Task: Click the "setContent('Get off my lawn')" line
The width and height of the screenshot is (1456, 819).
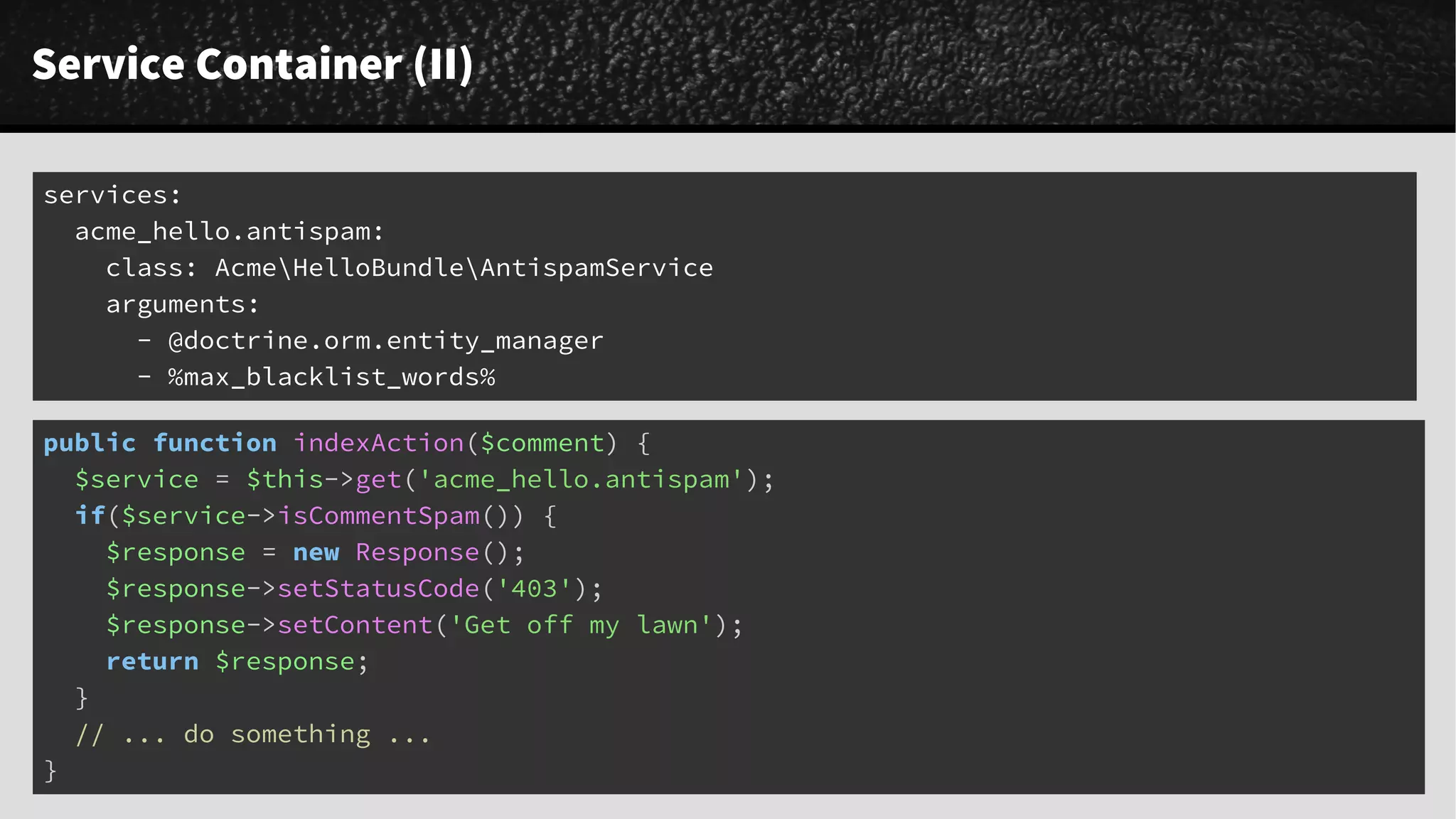Action: pos(424,625)
